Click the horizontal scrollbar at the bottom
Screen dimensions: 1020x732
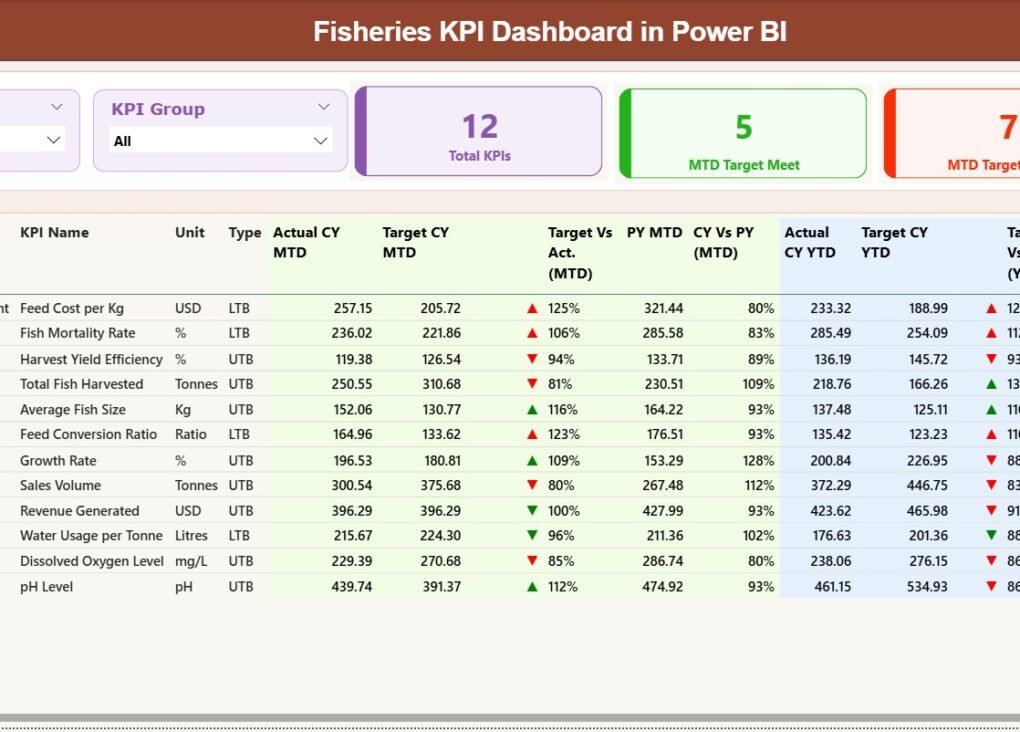click(510, 712)
